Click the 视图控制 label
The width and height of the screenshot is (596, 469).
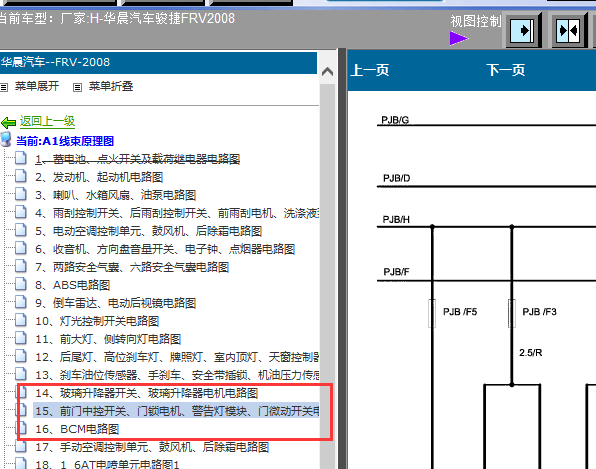[x=476, y=21]
